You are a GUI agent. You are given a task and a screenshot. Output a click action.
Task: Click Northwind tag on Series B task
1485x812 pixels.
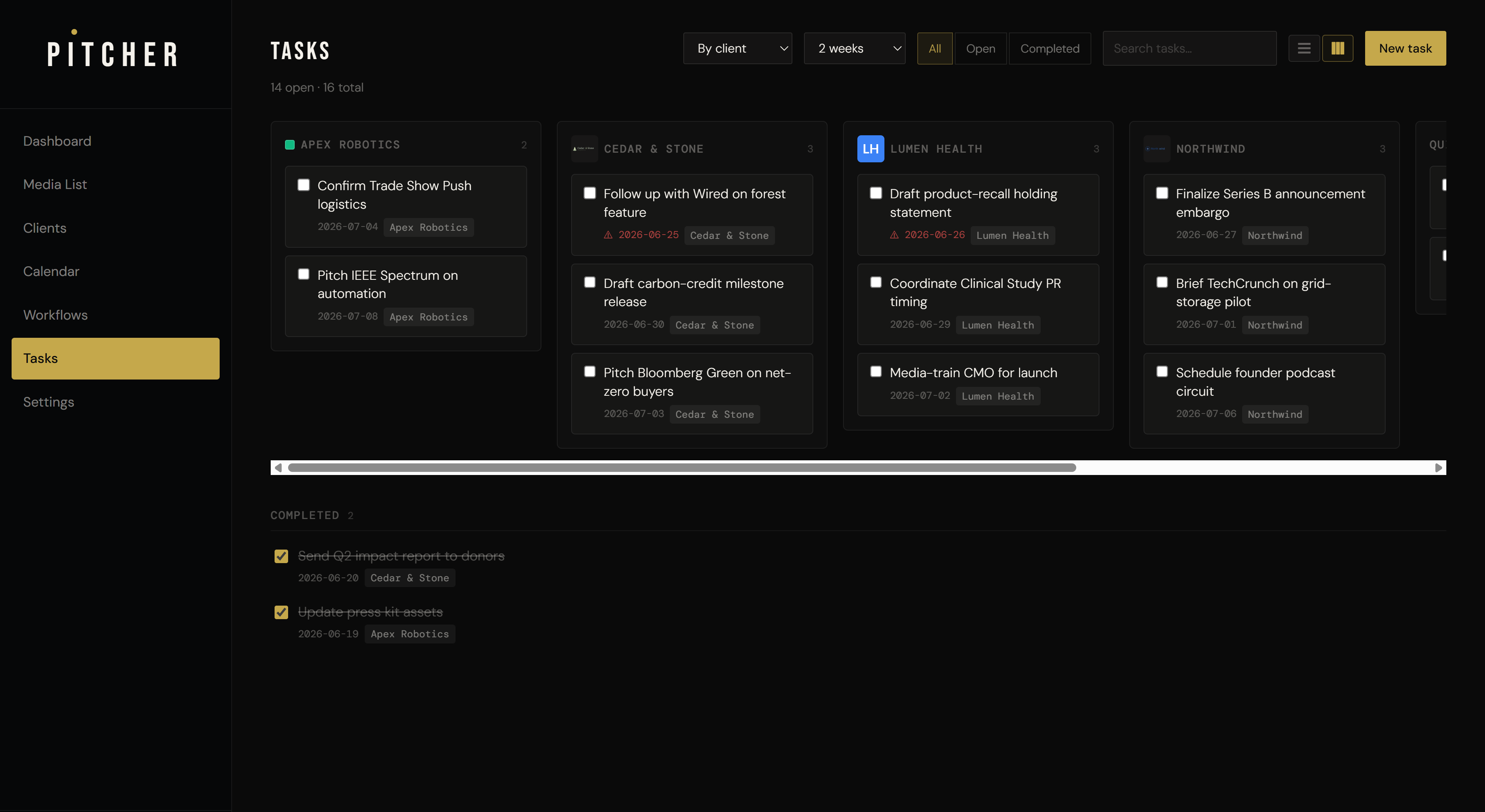coord(1275,235)
